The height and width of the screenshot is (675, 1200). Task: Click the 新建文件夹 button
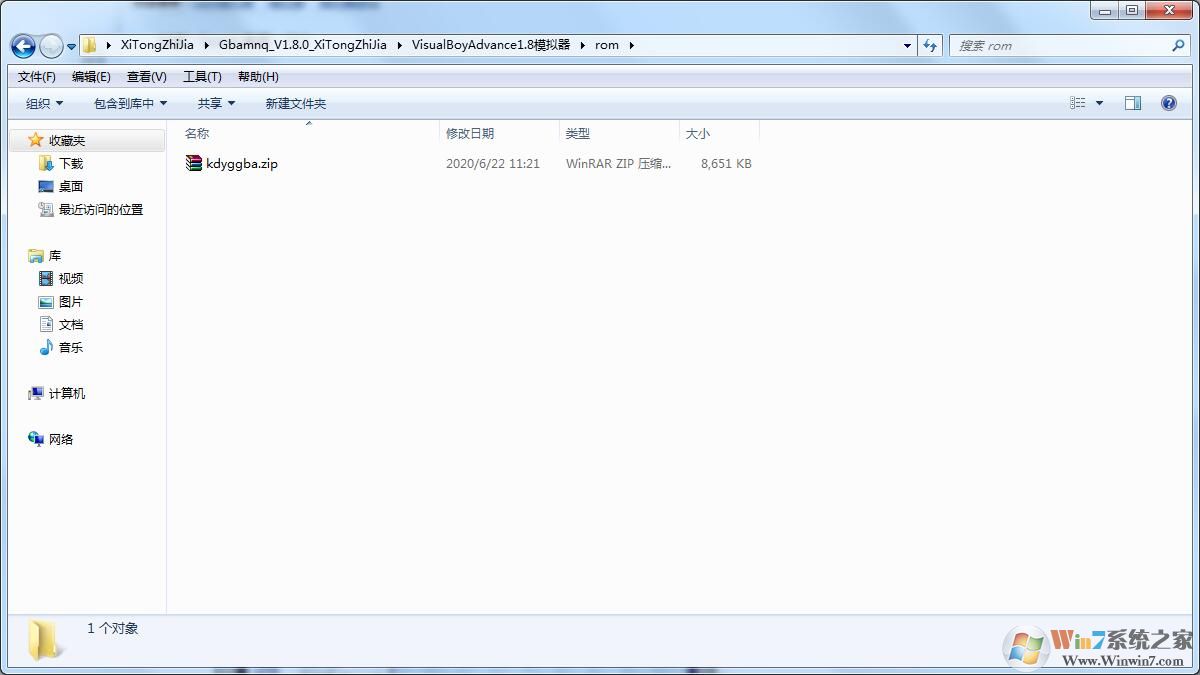pyautogui.click(x=296, y=103)
